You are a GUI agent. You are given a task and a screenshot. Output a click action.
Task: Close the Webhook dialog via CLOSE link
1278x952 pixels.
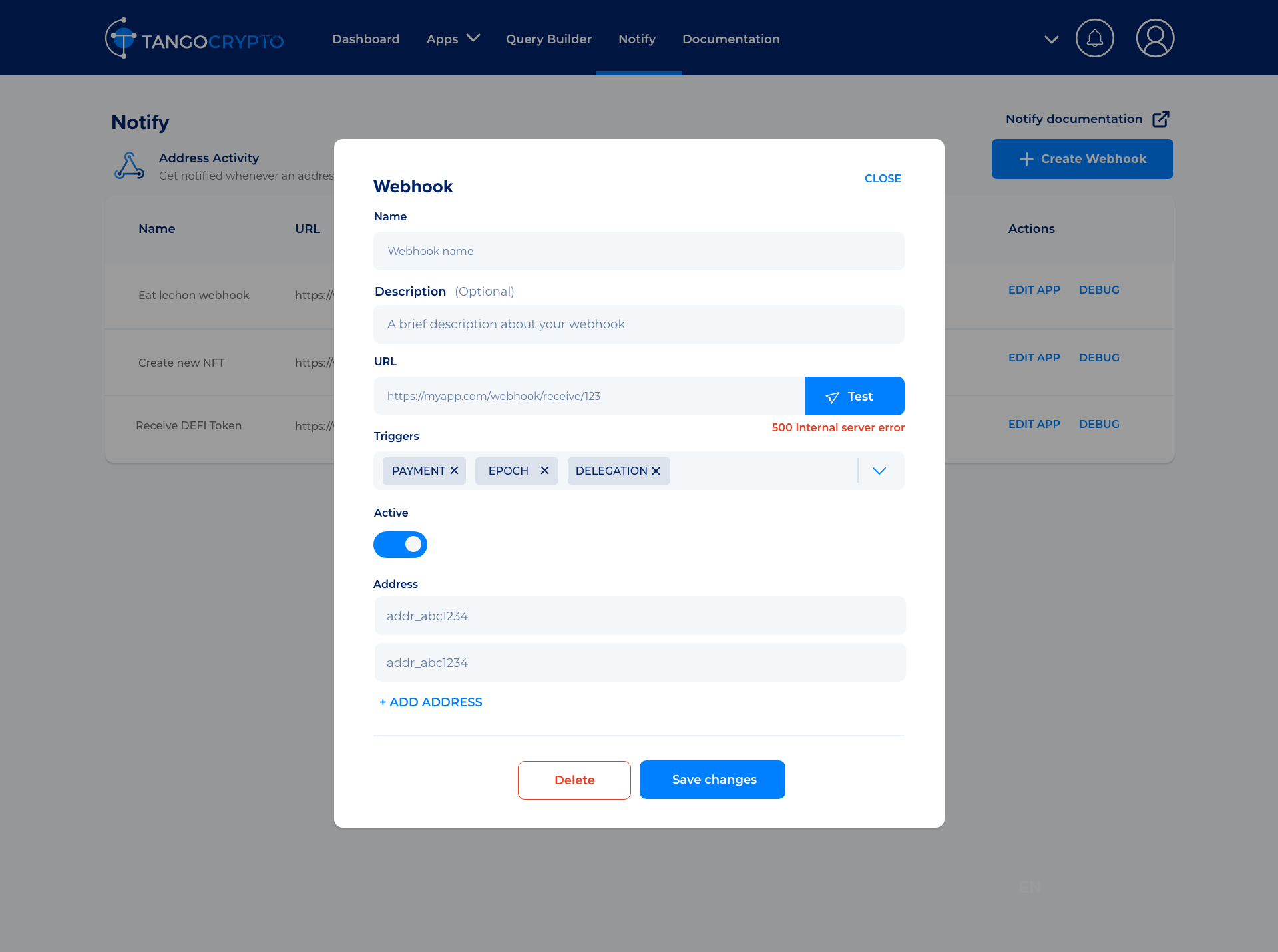tap(883, 178)
